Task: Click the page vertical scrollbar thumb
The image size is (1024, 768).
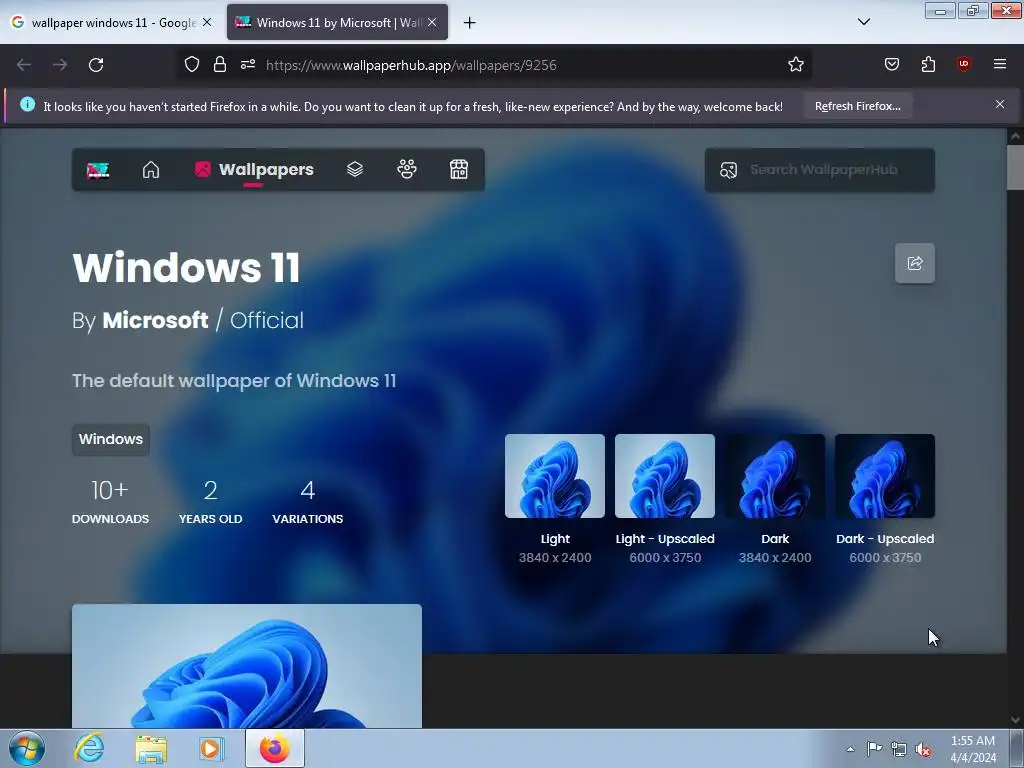Action: coord(1015,168)
